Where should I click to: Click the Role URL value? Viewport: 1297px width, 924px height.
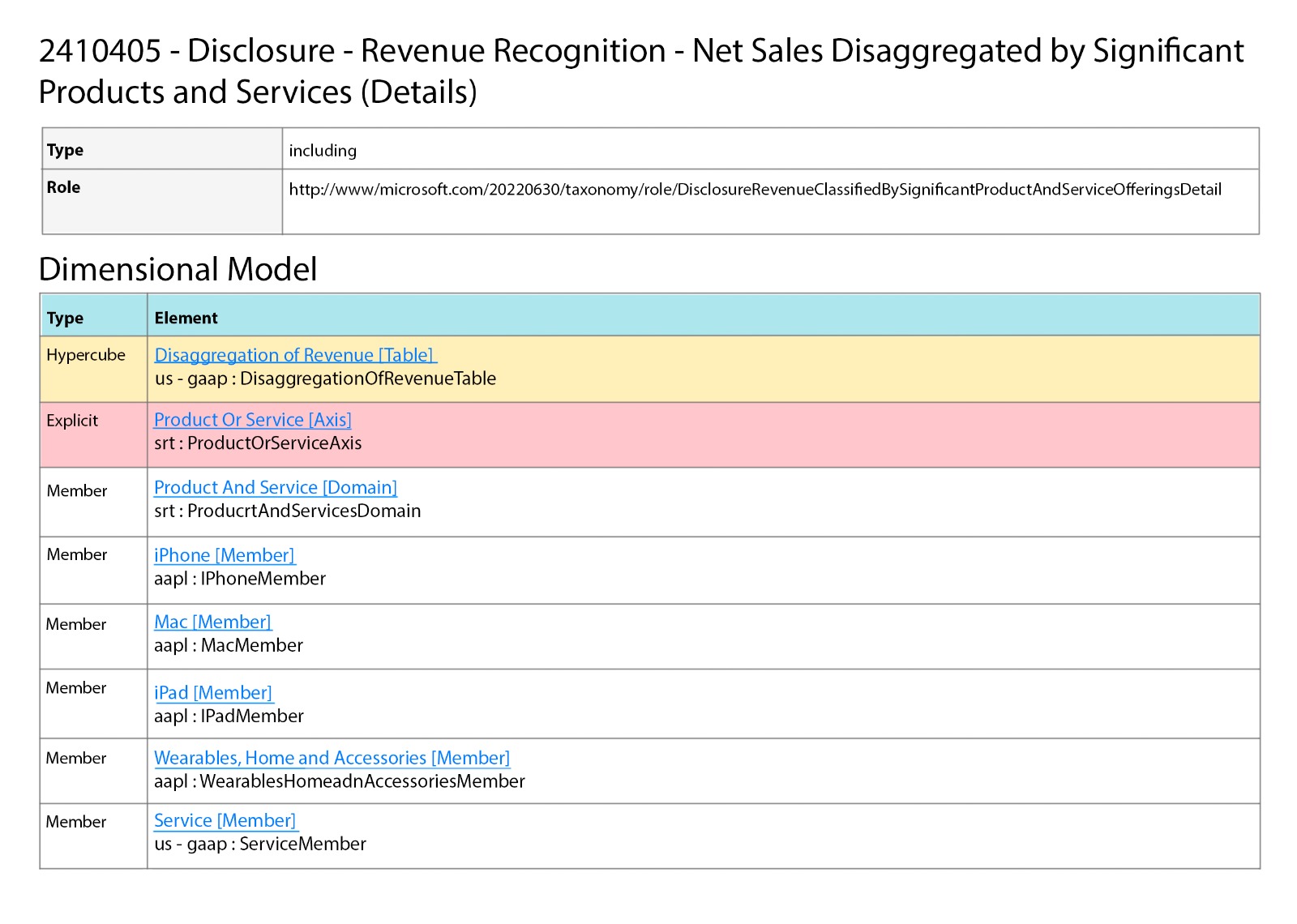(x=755, y=190)
